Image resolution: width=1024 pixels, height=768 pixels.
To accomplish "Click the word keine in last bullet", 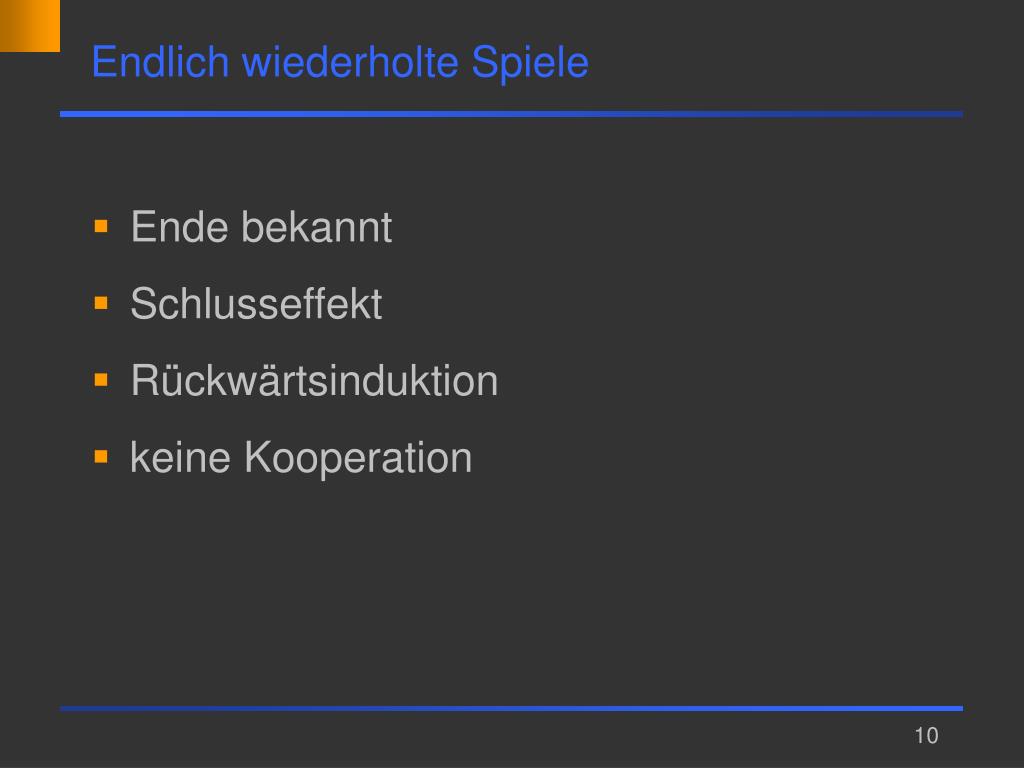I will (181, 457).
